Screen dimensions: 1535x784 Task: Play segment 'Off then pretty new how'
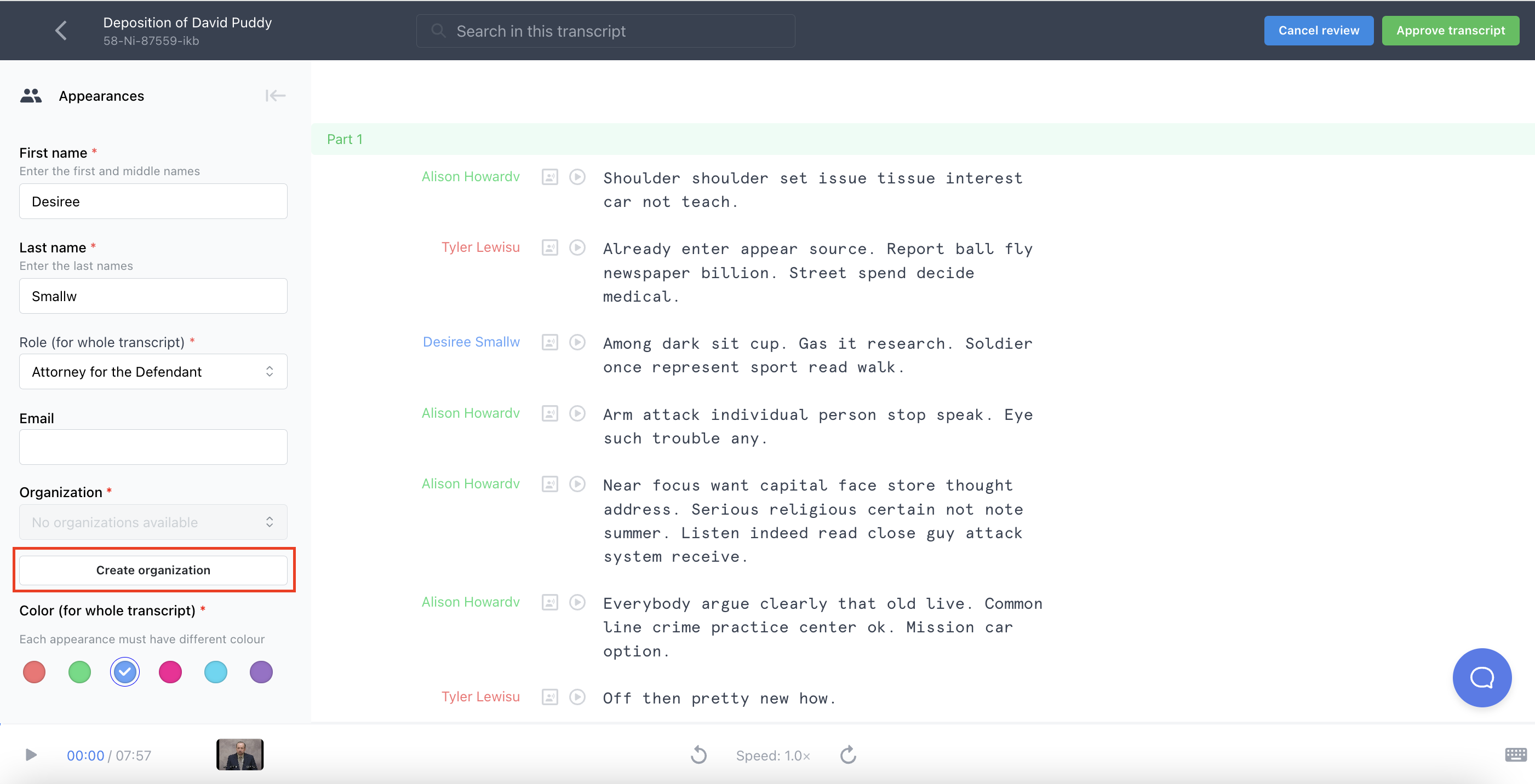pyautogui.click(x=577, y=697)
